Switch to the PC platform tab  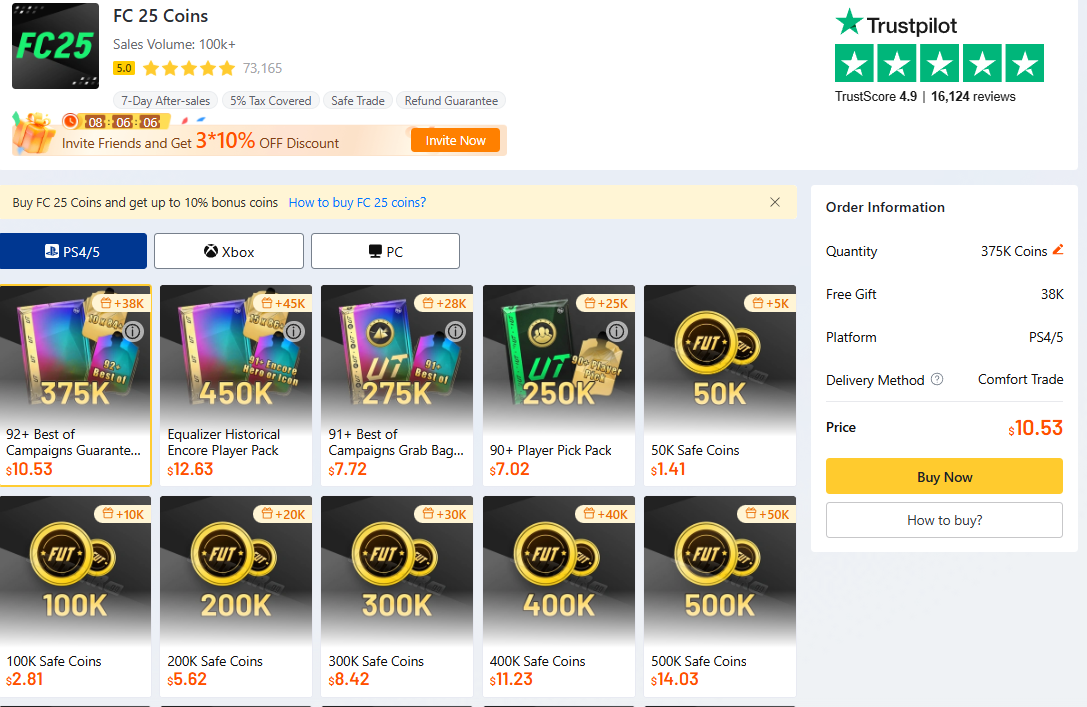[x=385, y=251]
